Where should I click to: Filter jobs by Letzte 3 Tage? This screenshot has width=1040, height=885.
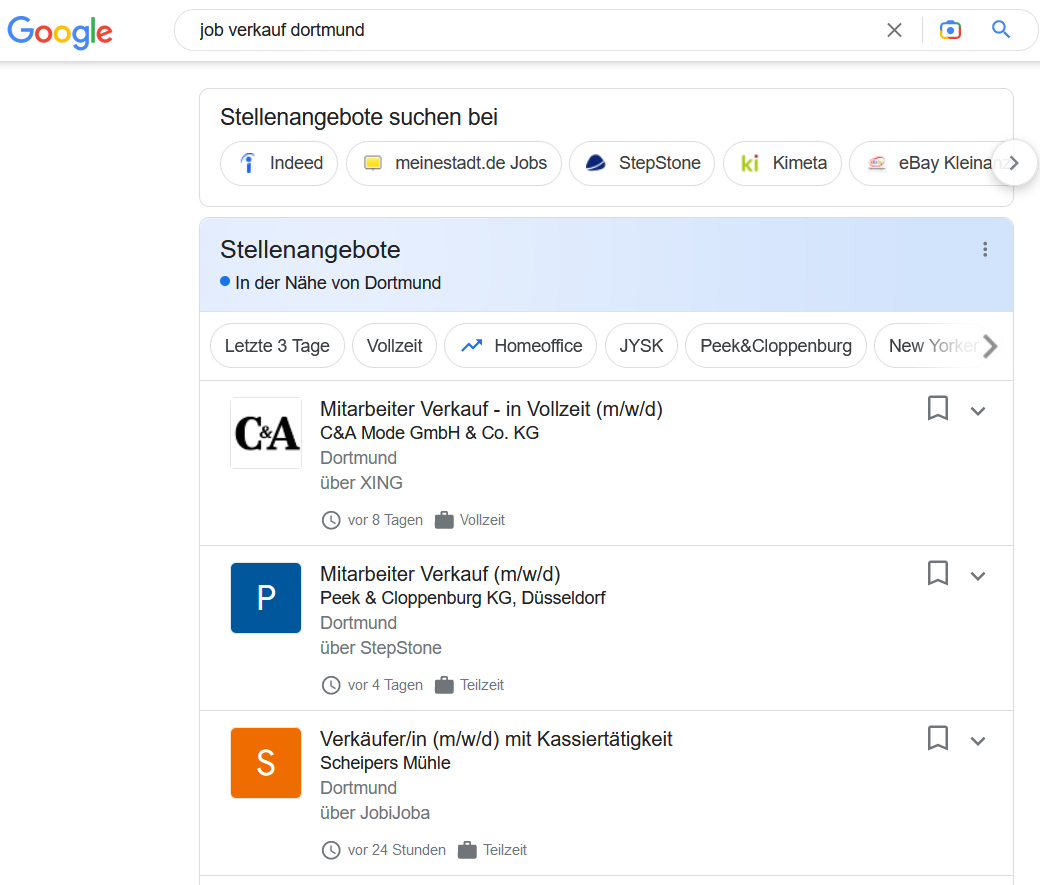coord(277,346)
